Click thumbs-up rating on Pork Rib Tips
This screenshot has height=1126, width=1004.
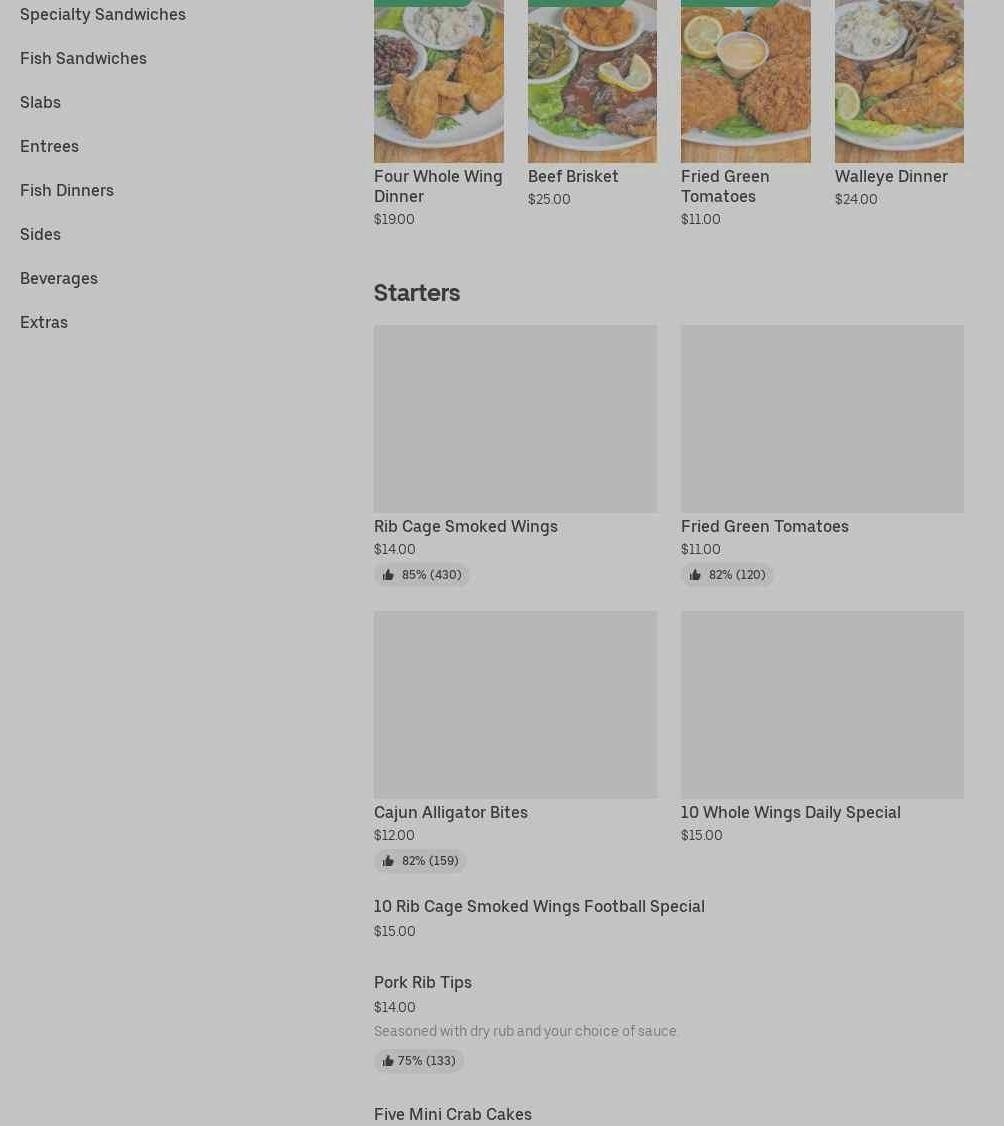click(419, 1061)
